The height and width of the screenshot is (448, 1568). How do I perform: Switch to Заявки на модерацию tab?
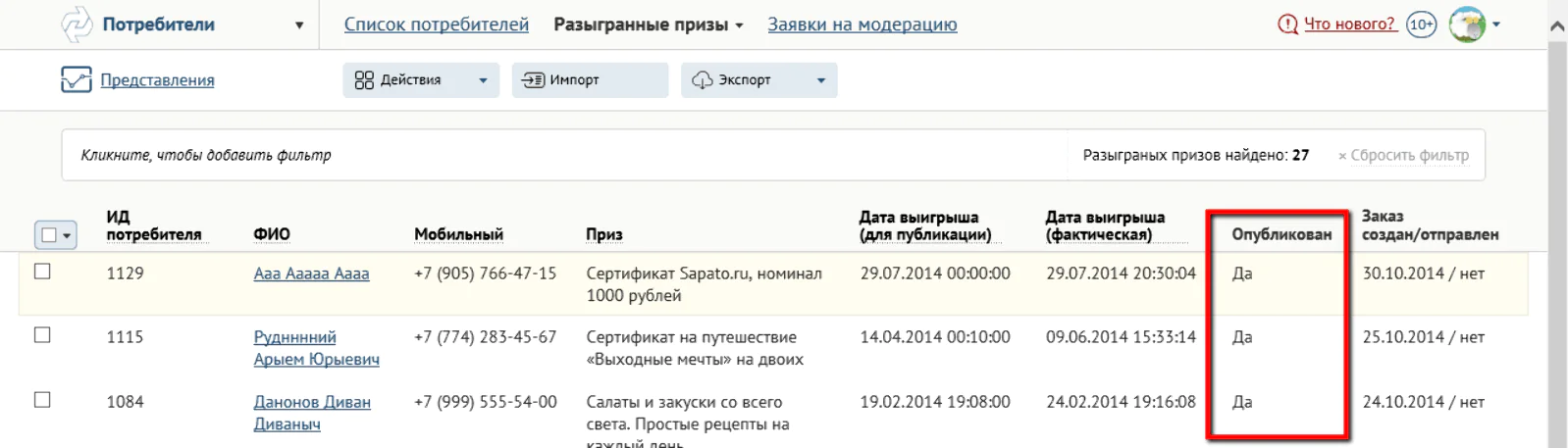[x=862, y=25]
